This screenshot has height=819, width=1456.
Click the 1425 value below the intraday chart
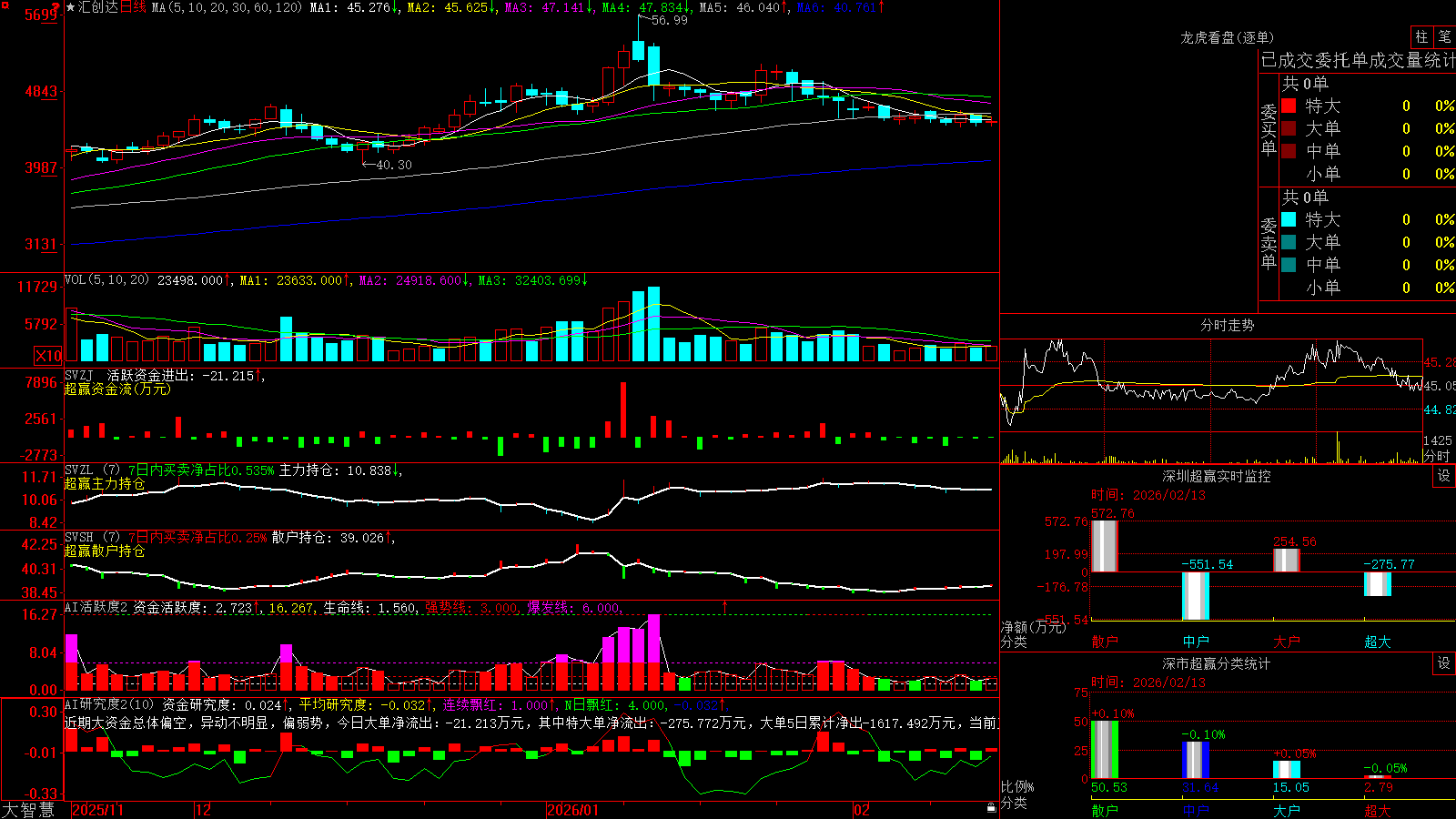[x=1438, y=440]
